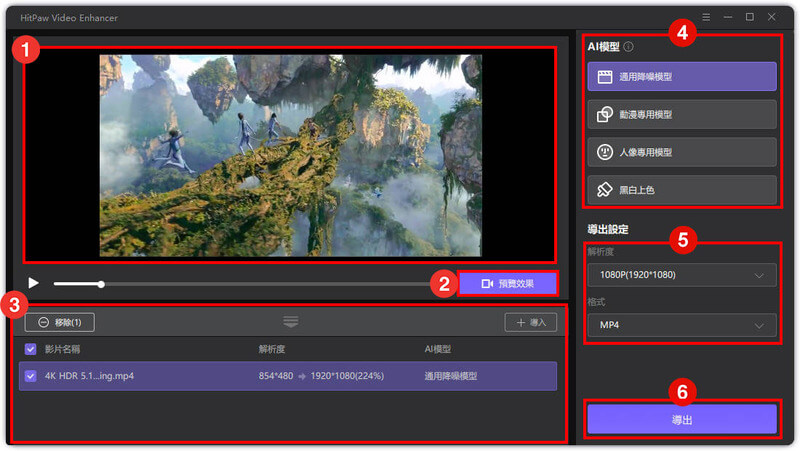The height and width of the screenshot is (451, 800).
Task: Click the AI模型 info icon
Action: tap(629, 47)
